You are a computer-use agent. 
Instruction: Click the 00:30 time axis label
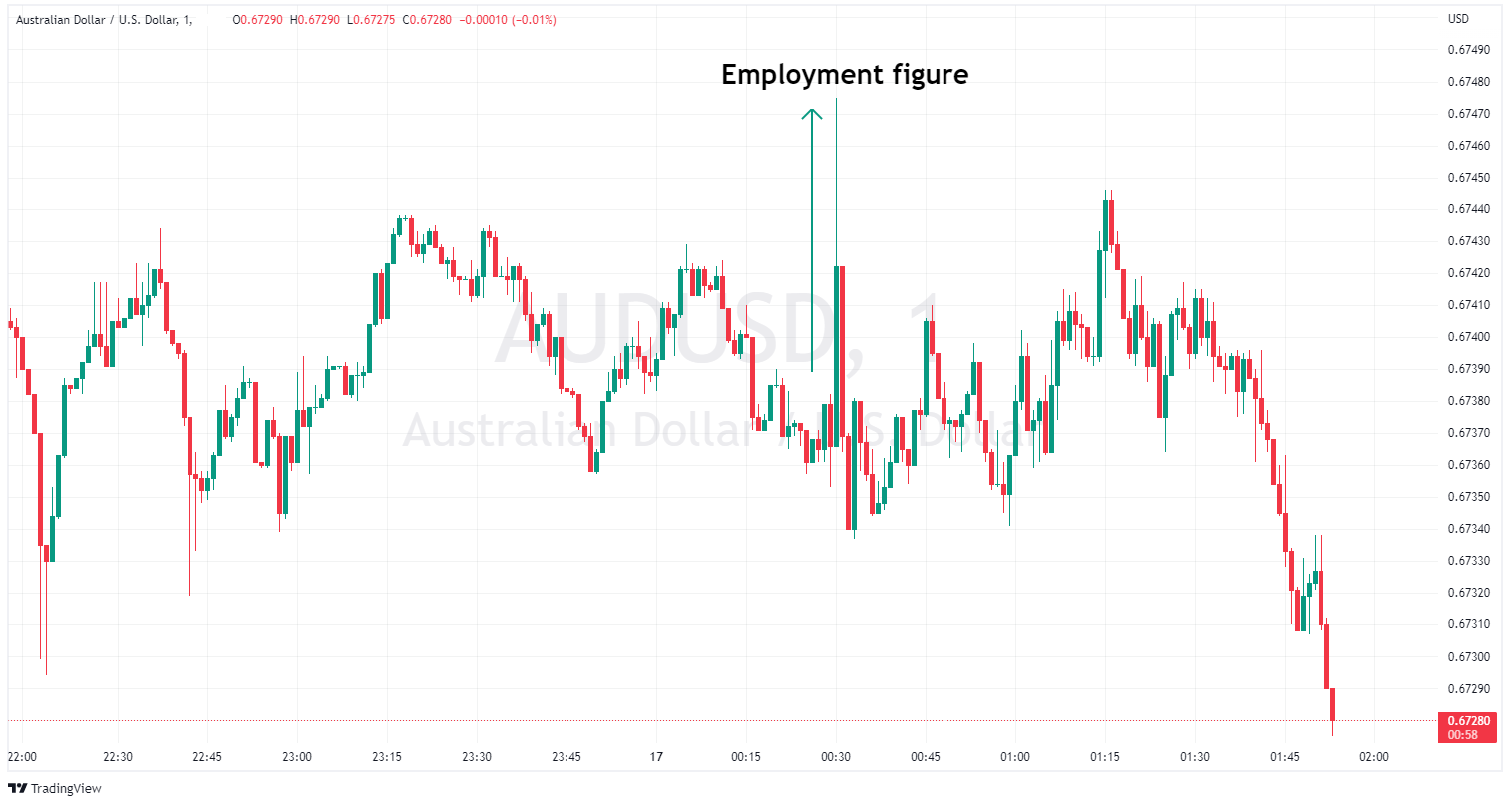pyautogui.click(x=836, y=757)
